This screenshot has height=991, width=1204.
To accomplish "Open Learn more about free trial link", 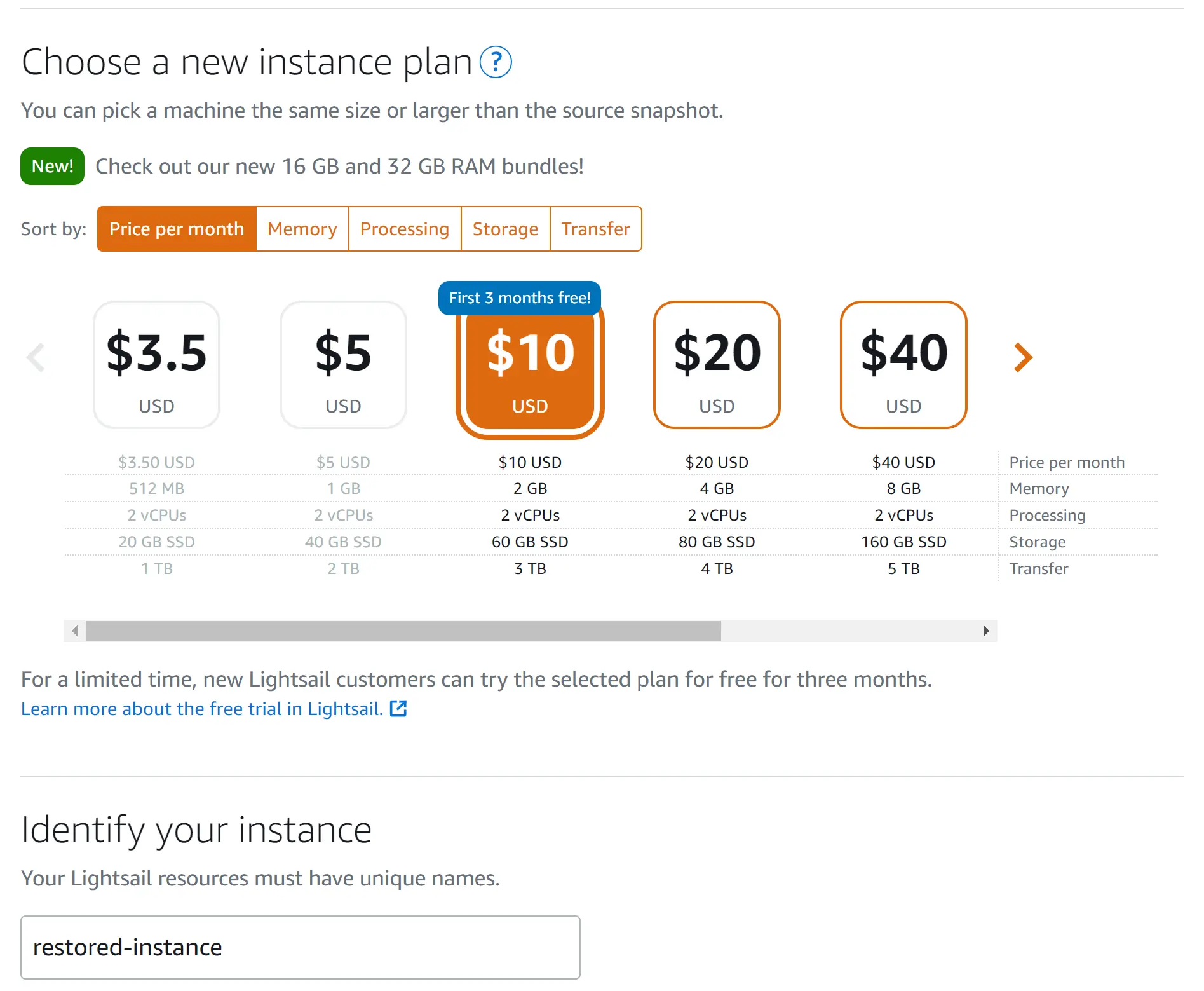I will click(202, 709).
